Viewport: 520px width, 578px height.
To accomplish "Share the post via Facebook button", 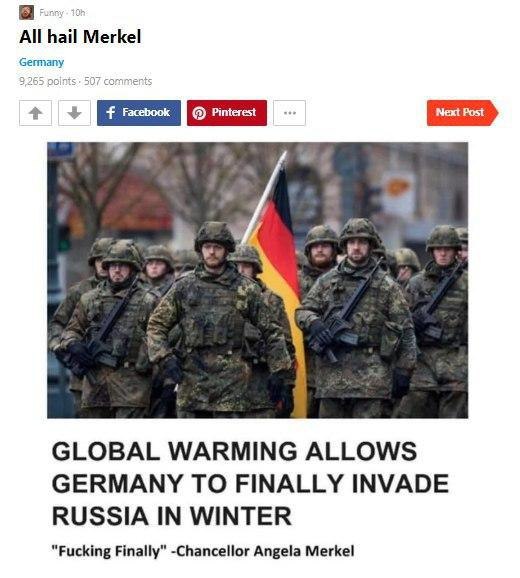I will coord(139,113).
